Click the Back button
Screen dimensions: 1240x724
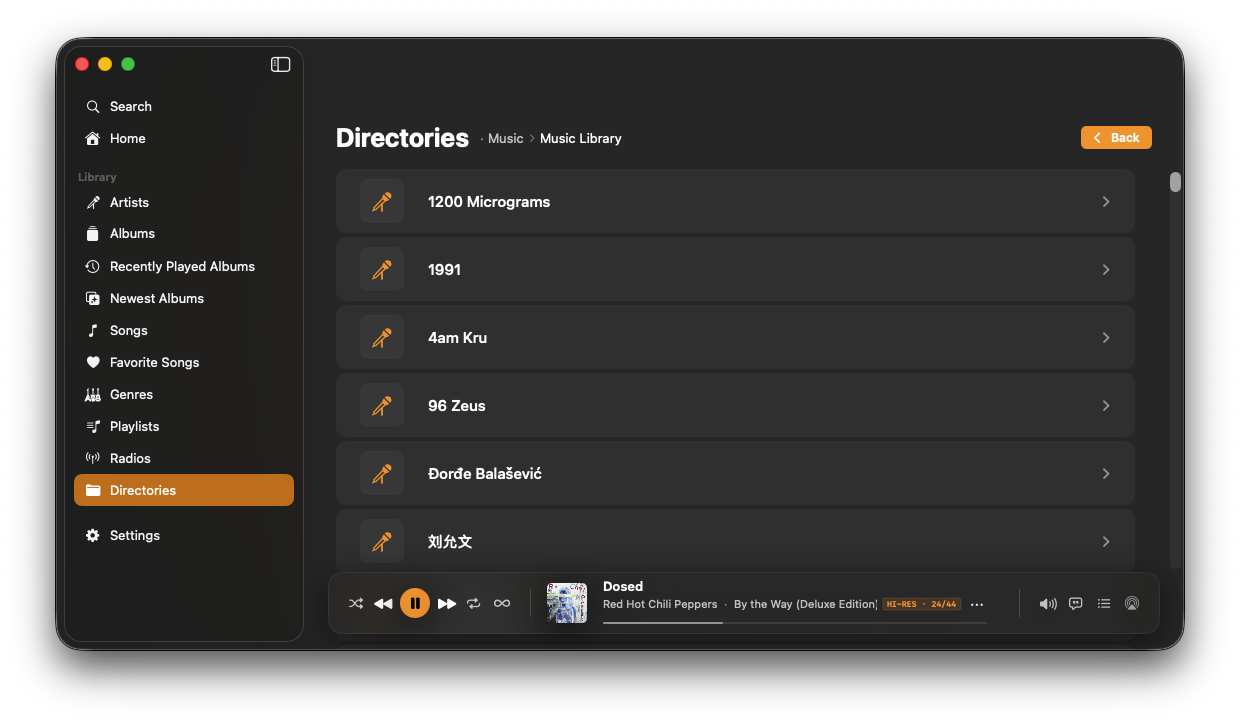point(1116,137)
